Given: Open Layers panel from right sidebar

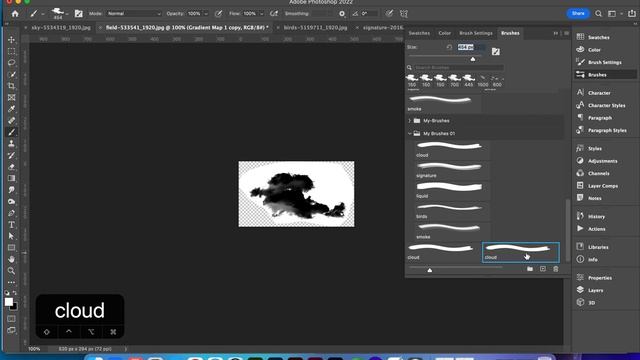Looking at the screenshot, I should coord(596,290).
